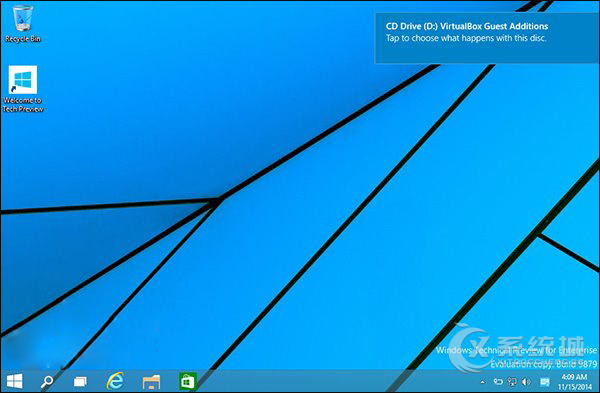
Task: Click the CD Drive VirtualBox Guest Additions notification
Action: (487, 38)
